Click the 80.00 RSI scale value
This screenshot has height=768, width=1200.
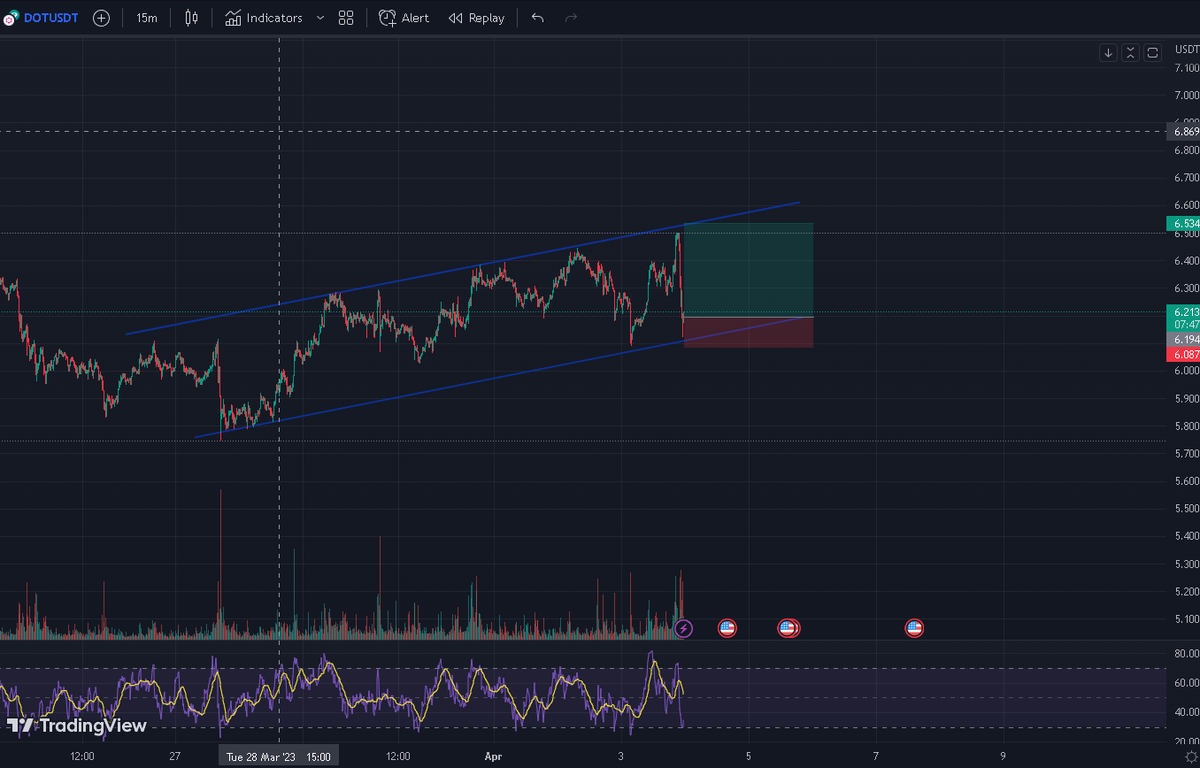[1186, 654]
